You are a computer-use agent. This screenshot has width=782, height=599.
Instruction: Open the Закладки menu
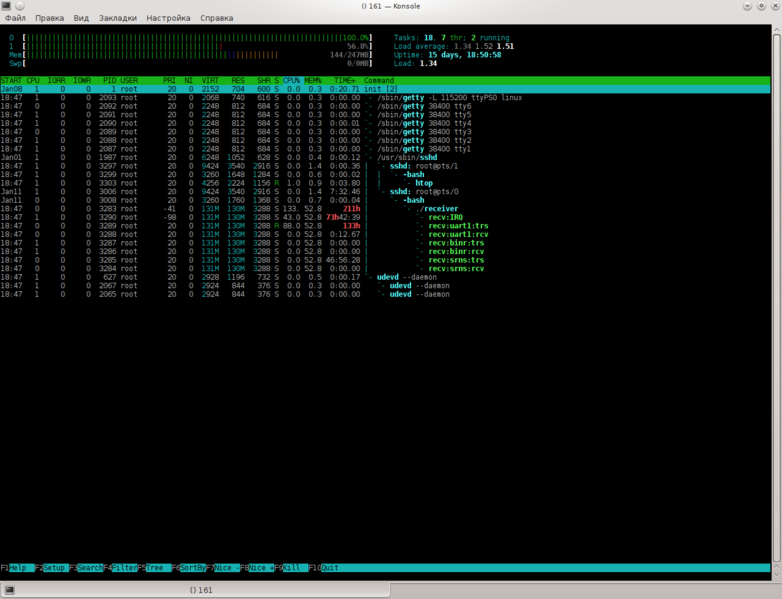pyautogui.click(x=118, y=18)
